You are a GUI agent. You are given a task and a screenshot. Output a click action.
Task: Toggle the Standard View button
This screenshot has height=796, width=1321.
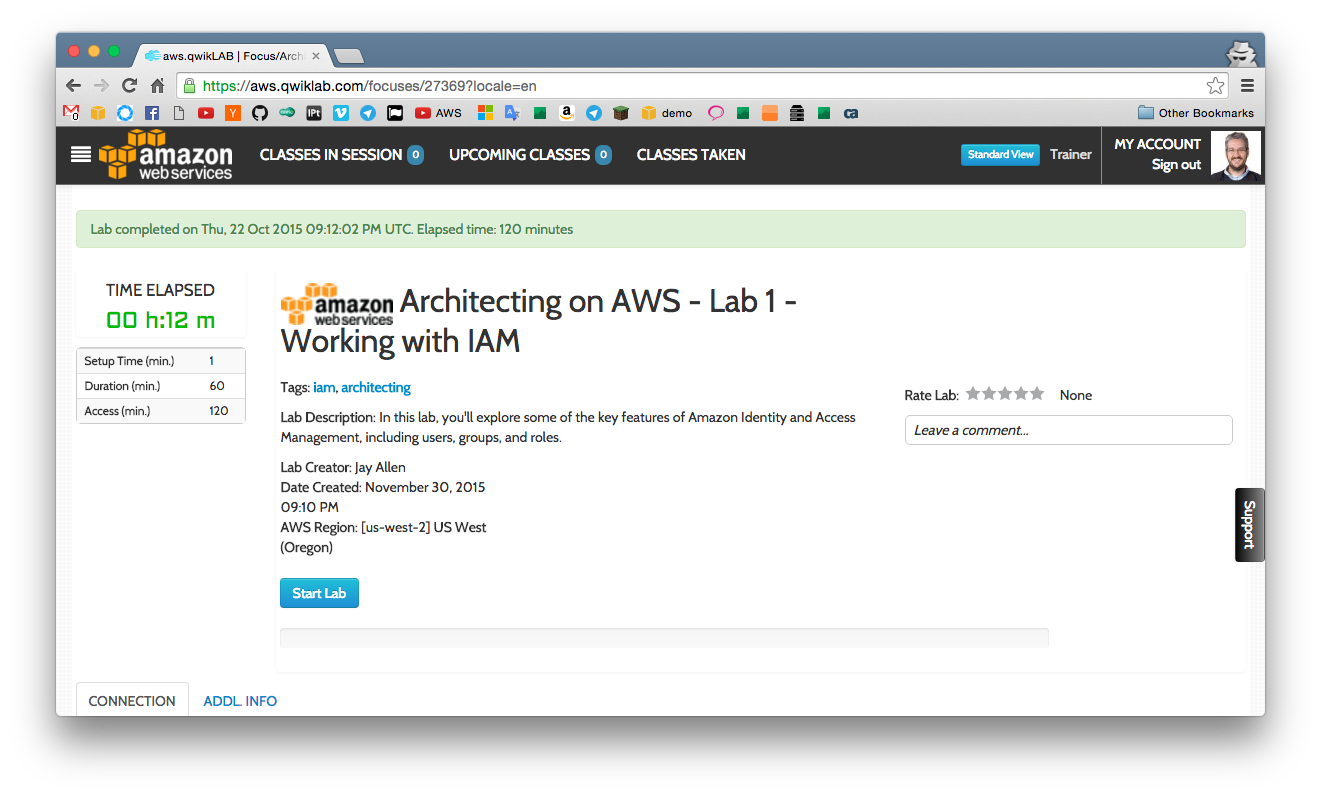click(x=1000, y=154)
